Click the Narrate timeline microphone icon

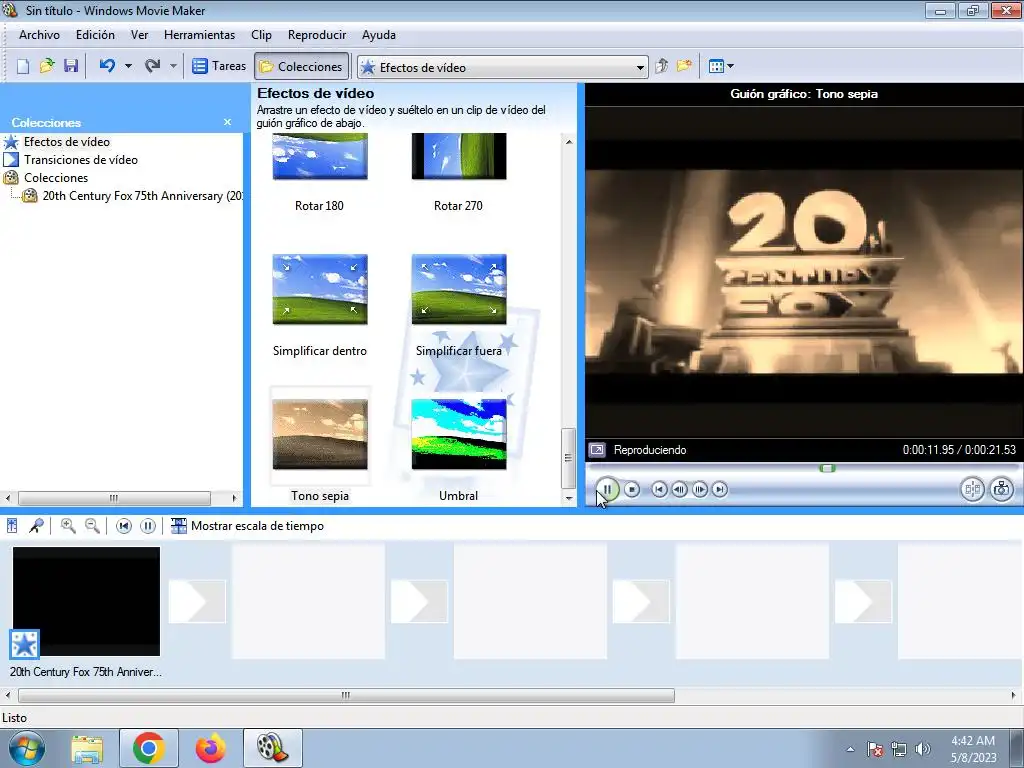pyautogui.click(x=36, y=526)
